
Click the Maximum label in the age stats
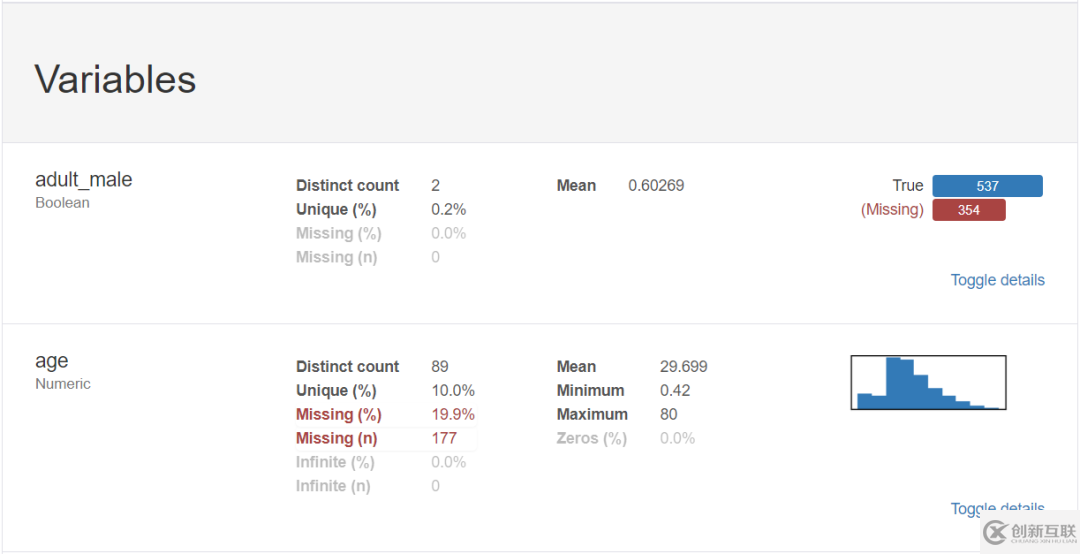coord(592,414)
